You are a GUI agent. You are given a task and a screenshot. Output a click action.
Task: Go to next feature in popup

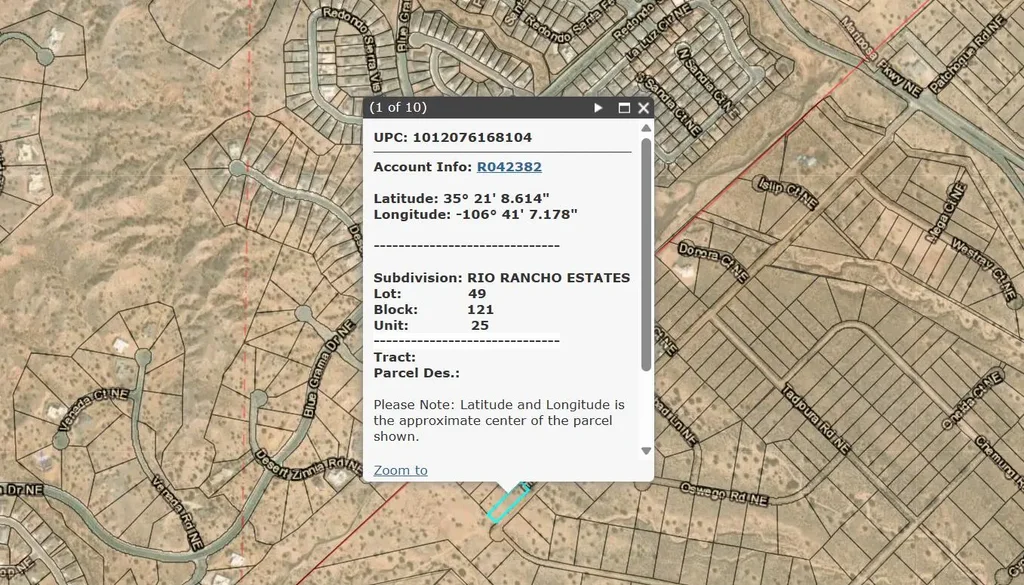598,108
